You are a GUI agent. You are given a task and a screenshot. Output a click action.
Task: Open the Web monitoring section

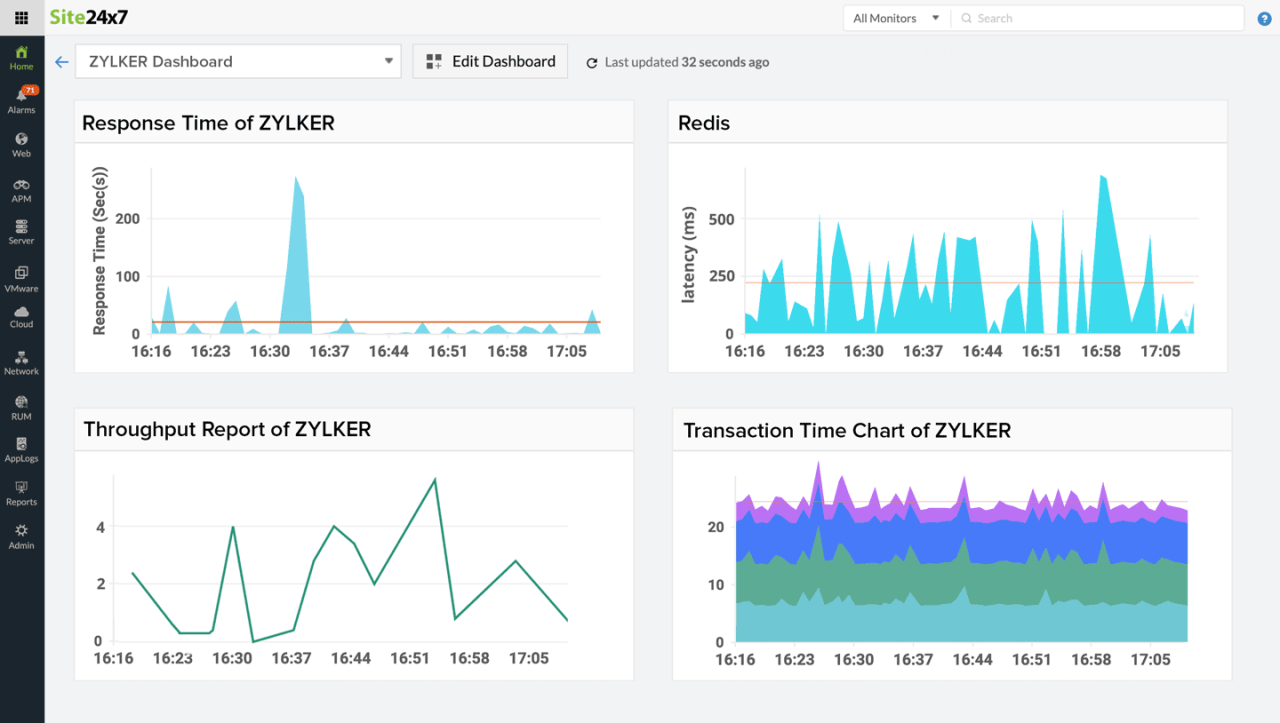click(21, 141)
